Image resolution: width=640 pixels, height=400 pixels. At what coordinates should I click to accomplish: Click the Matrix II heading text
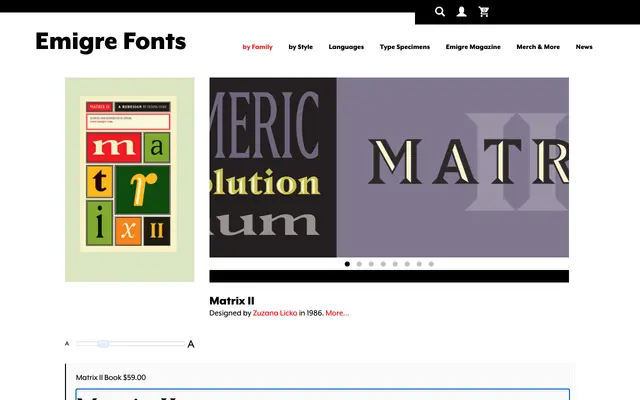point(232,301)
